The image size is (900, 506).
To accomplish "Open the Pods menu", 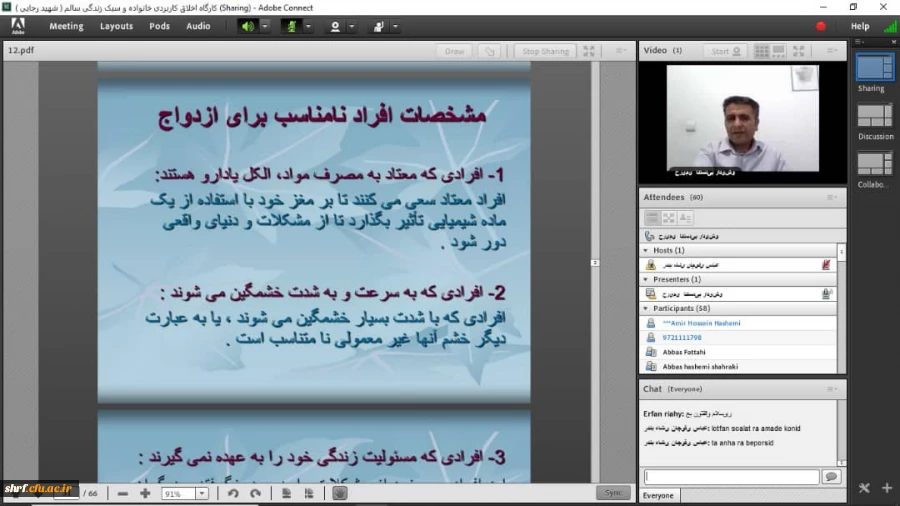I will tap(160, 26).
